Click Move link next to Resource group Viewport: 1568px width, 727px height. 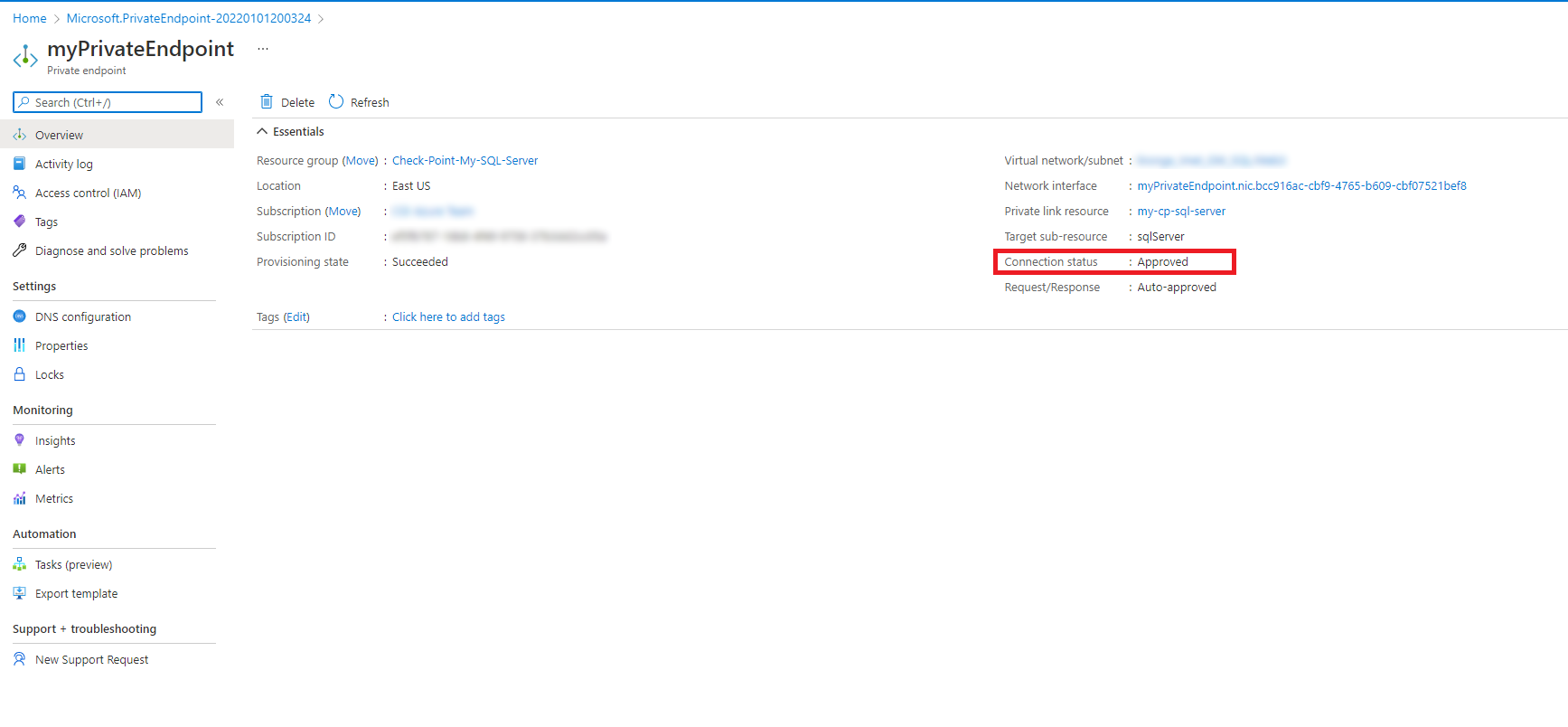coord(361,160)
